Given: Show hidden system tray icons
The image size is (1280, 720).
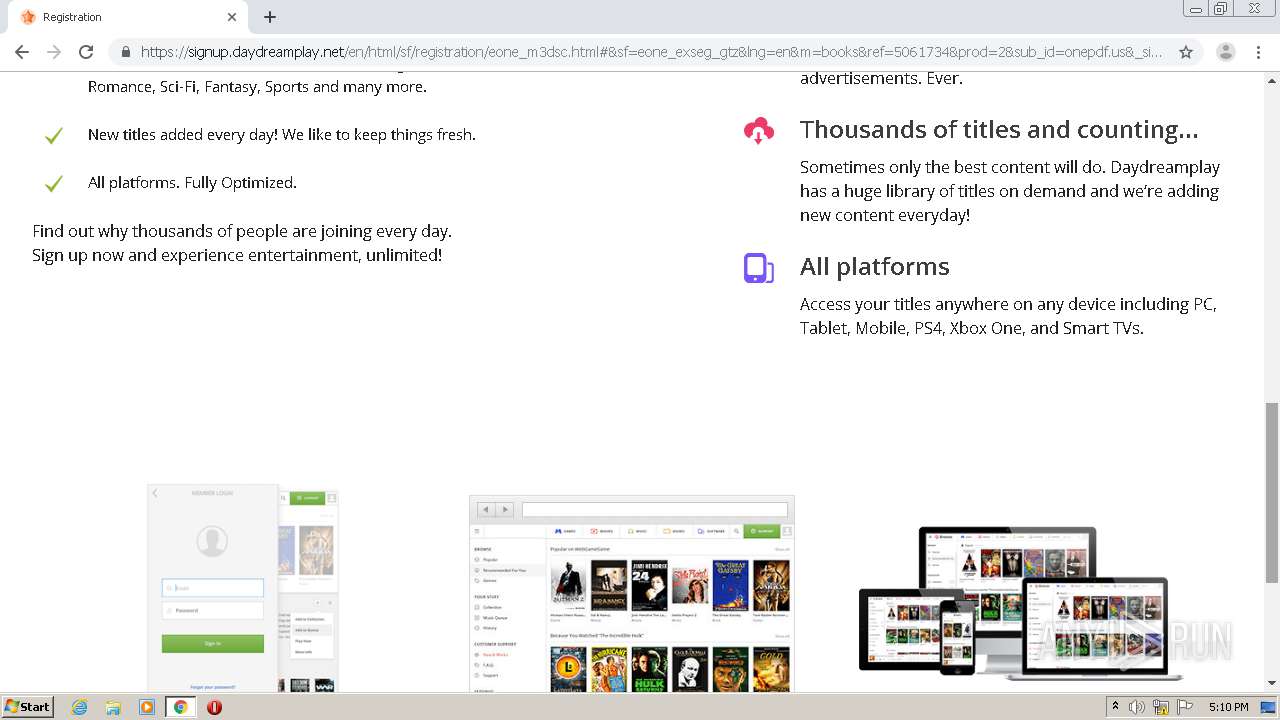Looking at the screenshot, I should pos(1115,707).
